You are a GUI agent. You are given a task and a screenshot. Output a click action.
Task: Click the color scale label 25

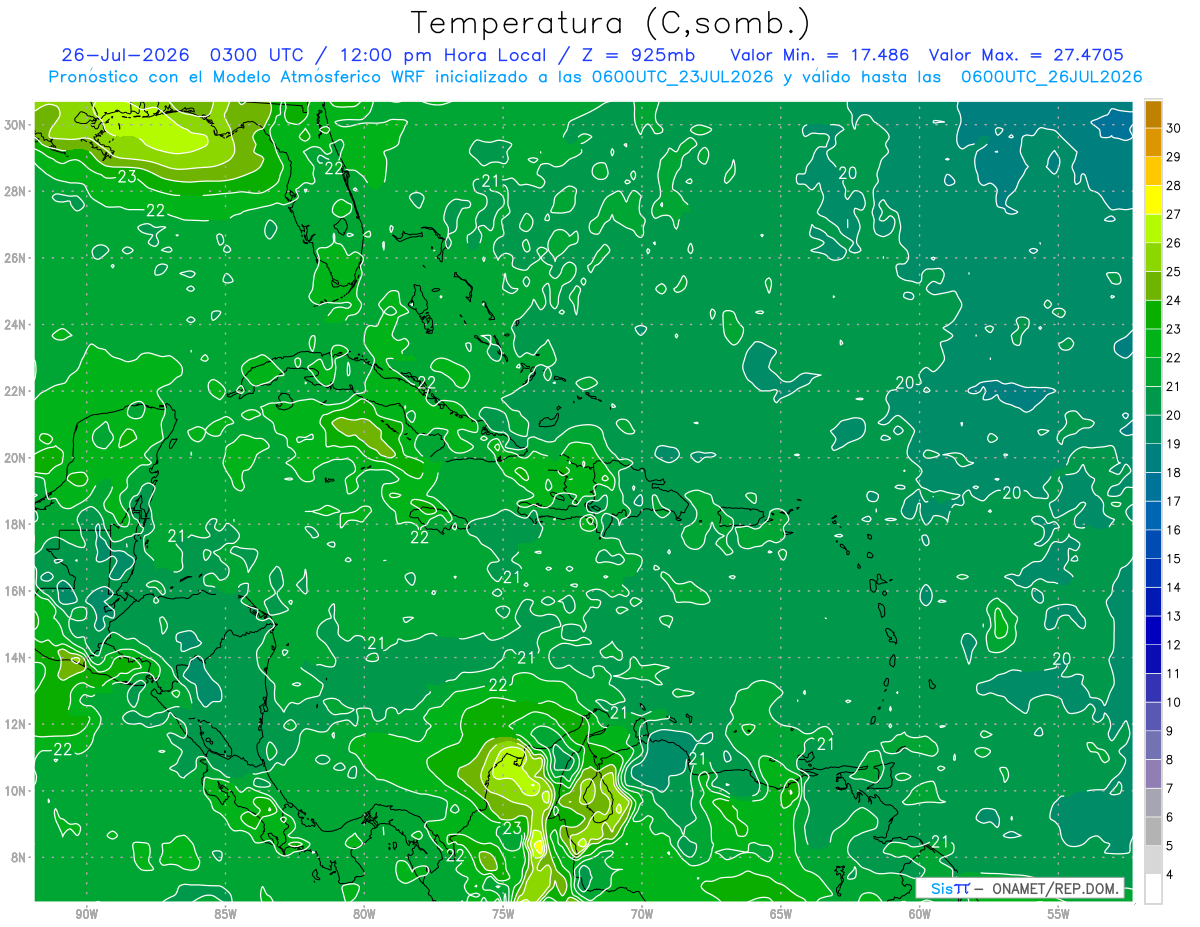(x=1173, y=271)
